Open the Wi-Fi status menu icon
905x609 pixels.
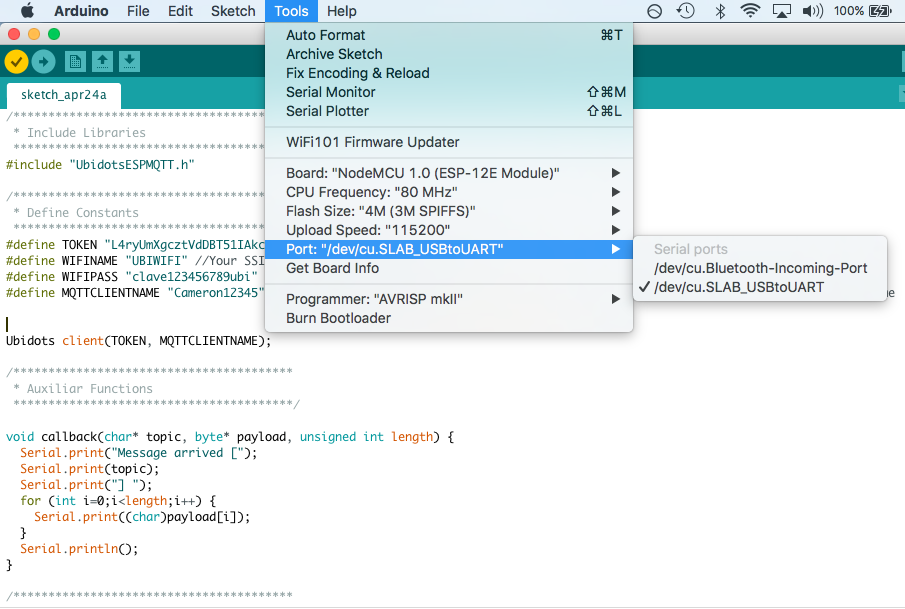750,11
